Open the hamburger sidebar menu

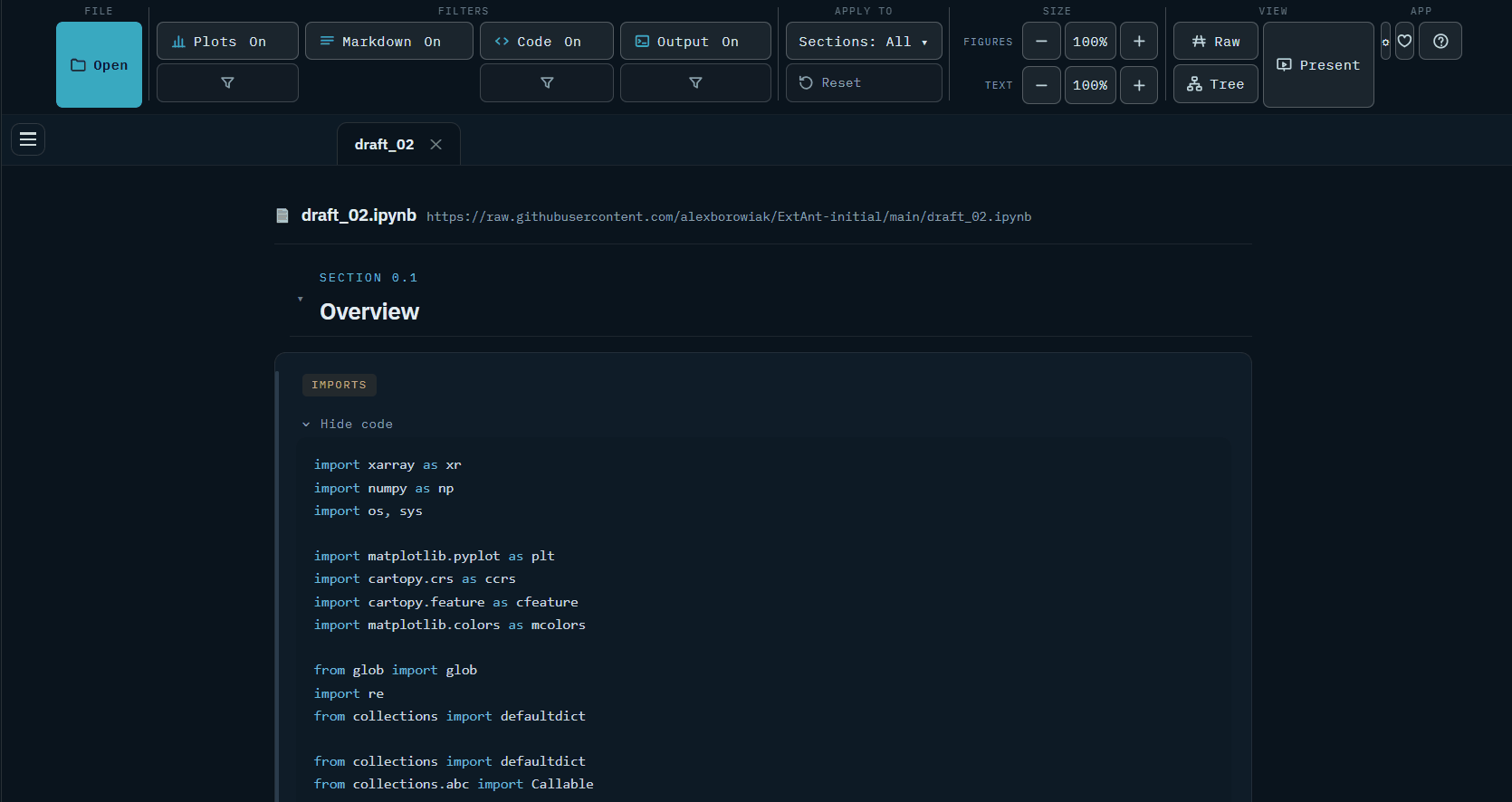[x=28, y=139]
